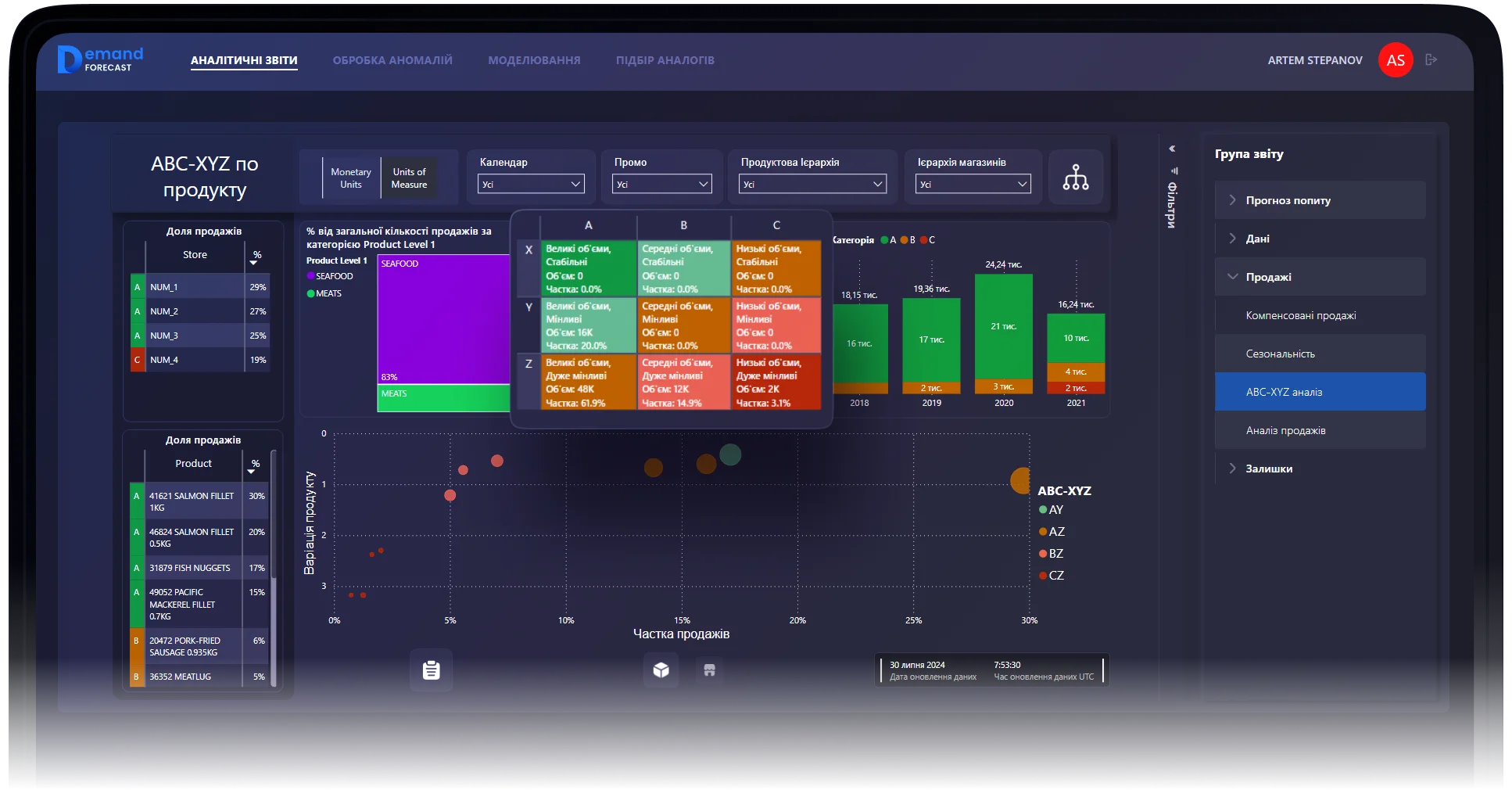Open the Календар dropdown
The height and width of the screenshot is (790, 1512).
(x=531, y=185)
